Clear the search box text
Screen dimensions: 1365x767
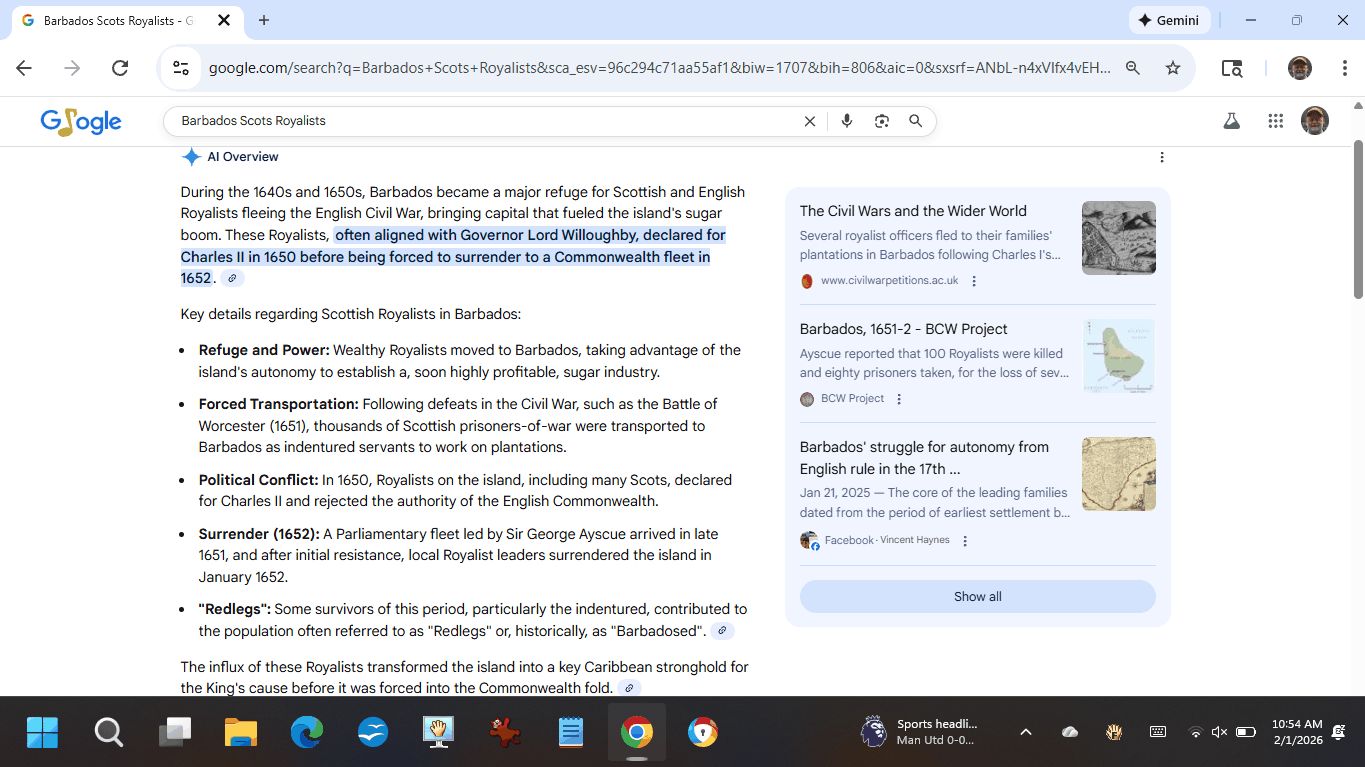[x=810, y=121]
